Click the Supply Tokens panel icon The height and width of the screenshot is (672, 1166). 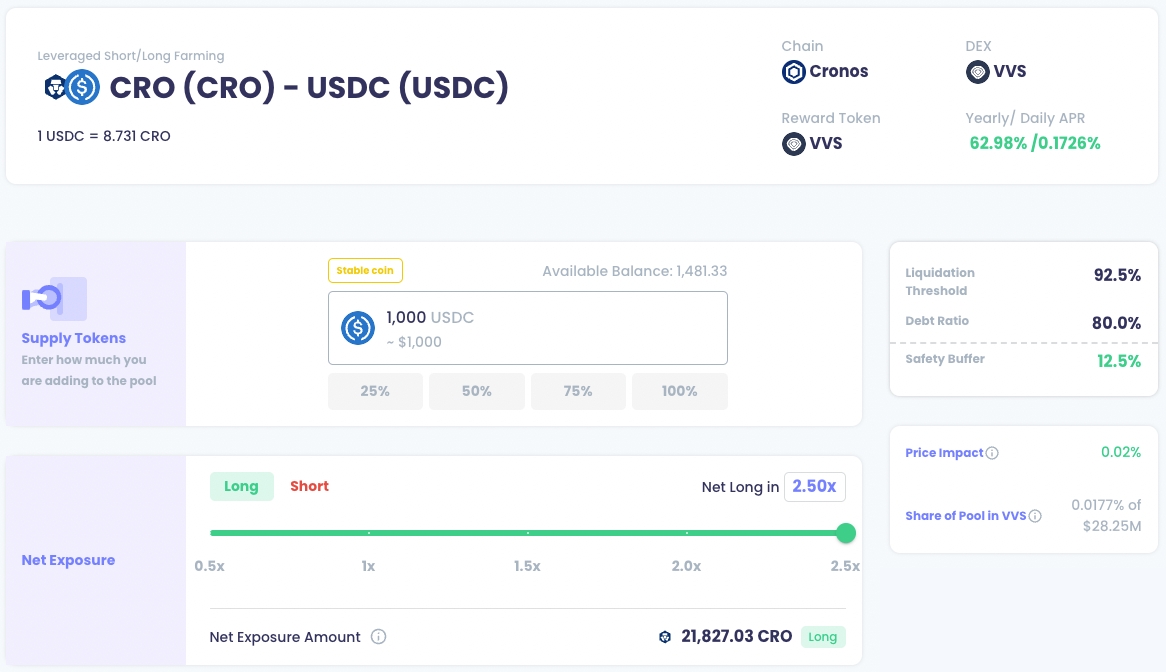pyautogui.click(x=54, y=298)
